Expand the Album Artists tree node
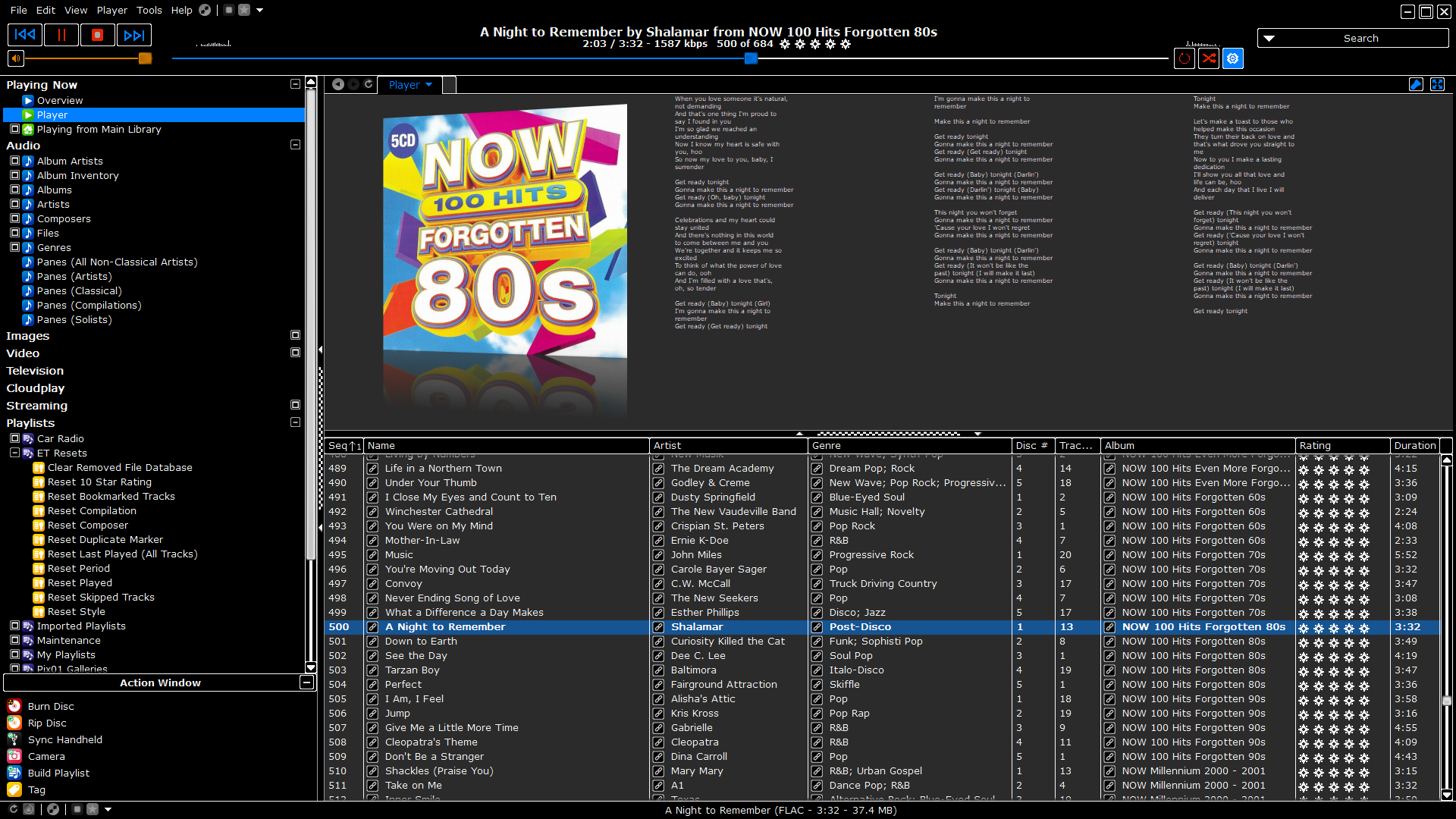Viewport: 1456px width, 819px height. (x=14, y=161)
